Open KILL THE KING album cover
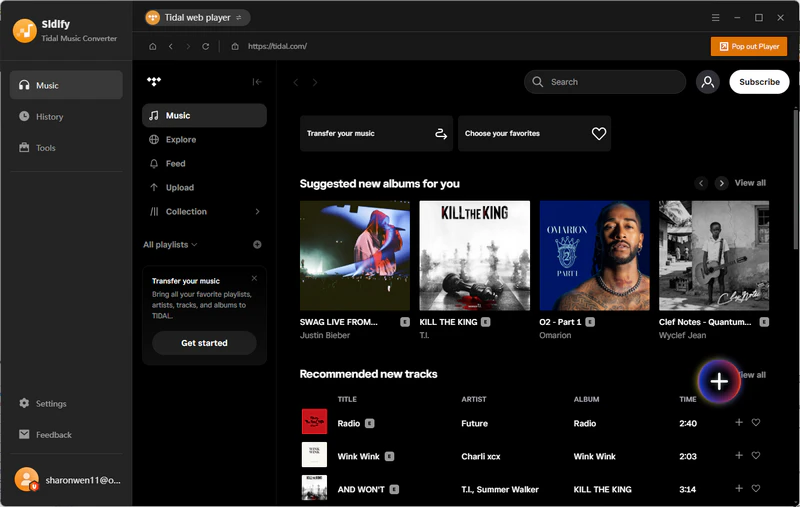The height and width of the screenshot is (507, 800). [x=474, y=256]
